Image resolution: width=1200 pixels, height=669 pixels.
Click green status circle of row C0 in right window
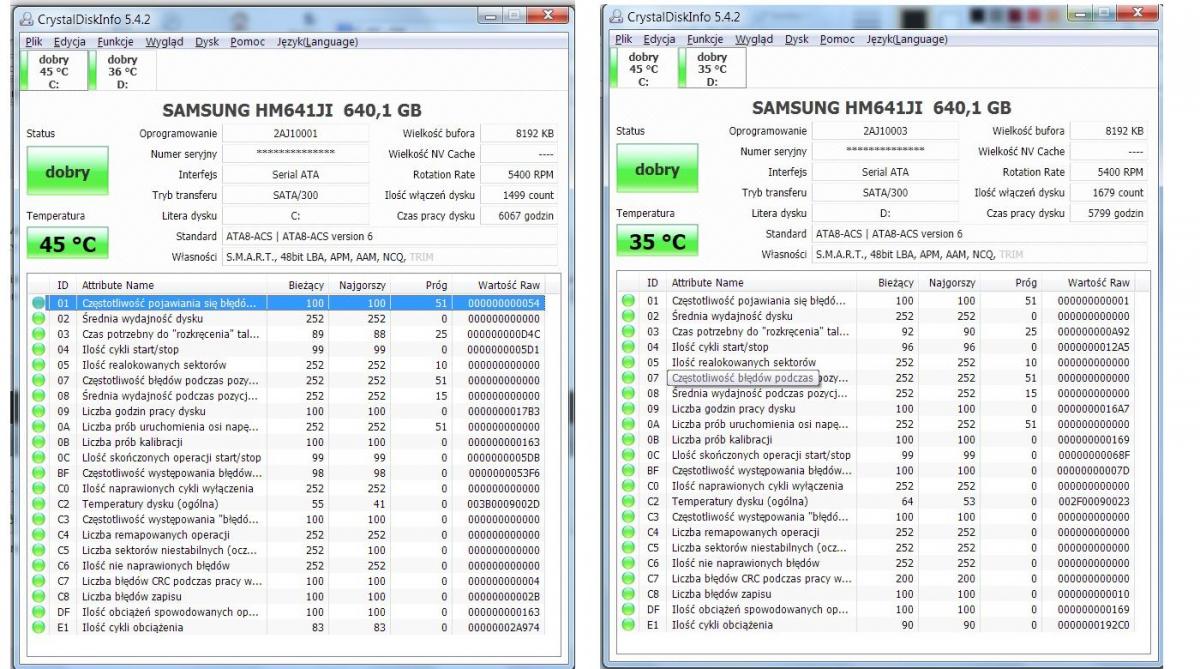click(629, 487)
